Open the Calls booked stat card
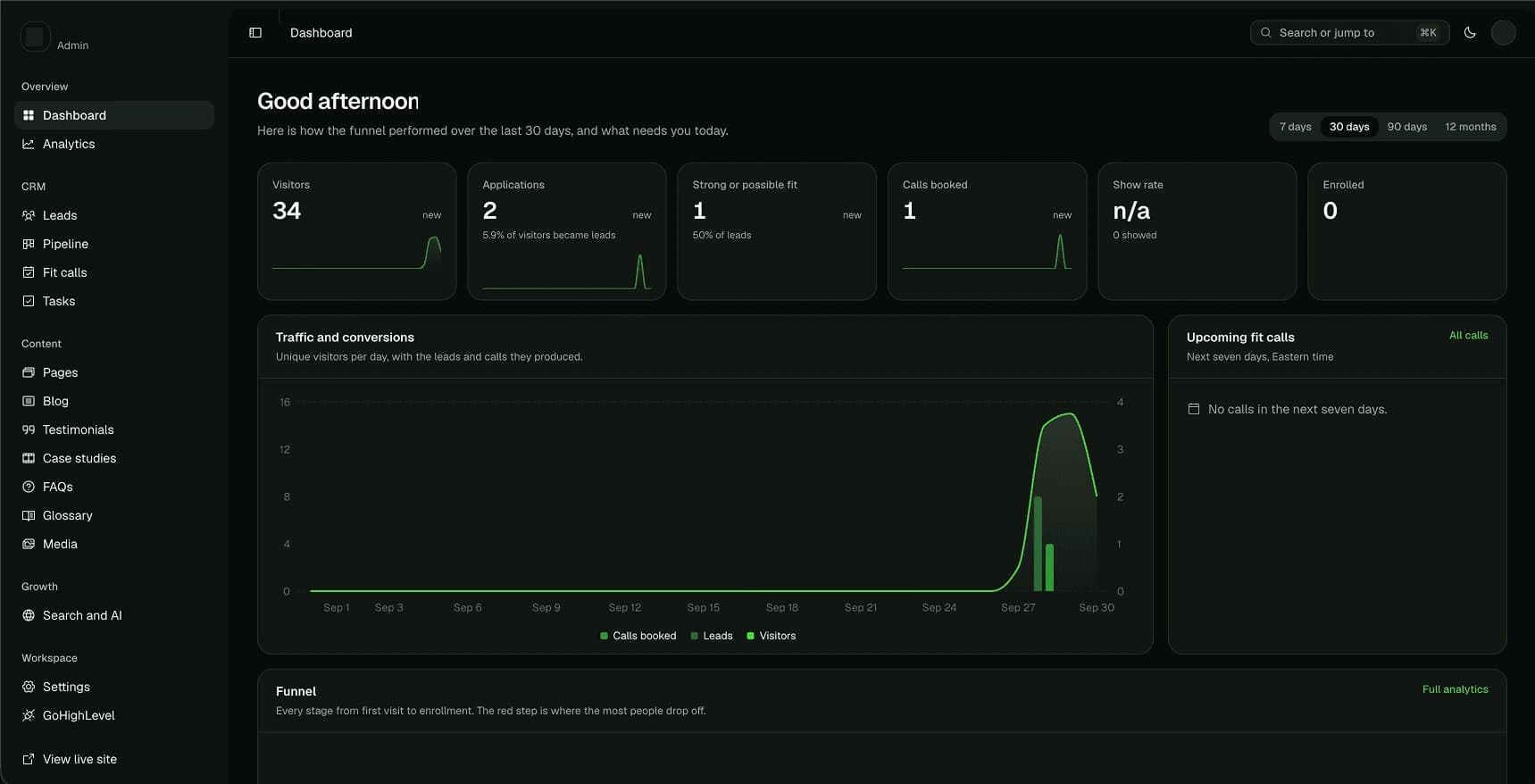1535x784 pixels. point(987,231)
